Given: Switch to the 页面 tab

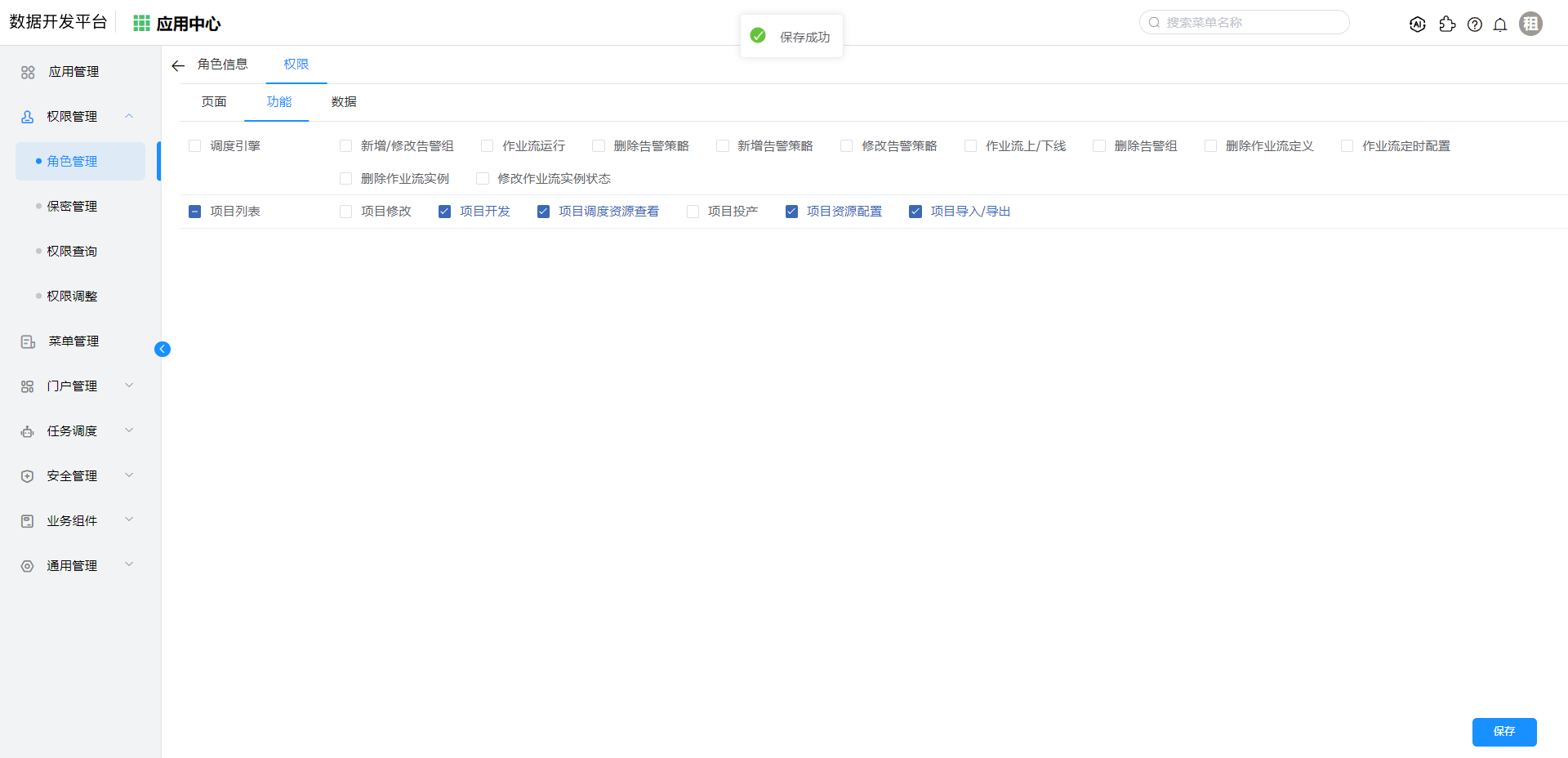Looking at the screenshot, I should tap(214, 102).
